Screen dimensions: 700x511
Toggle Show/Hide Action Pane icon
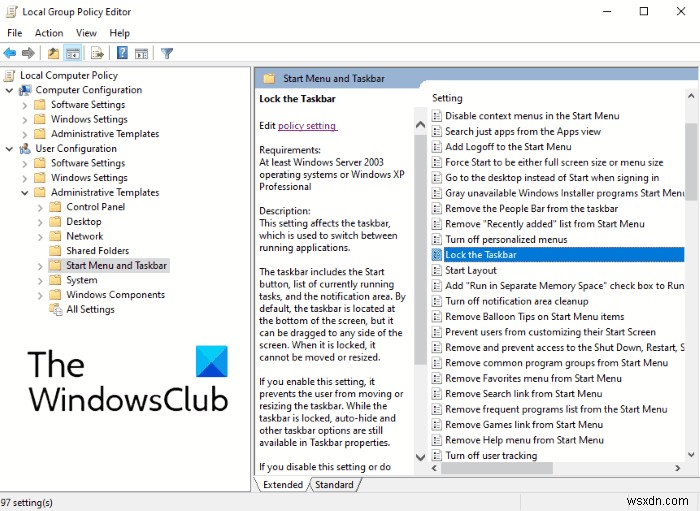142,54
